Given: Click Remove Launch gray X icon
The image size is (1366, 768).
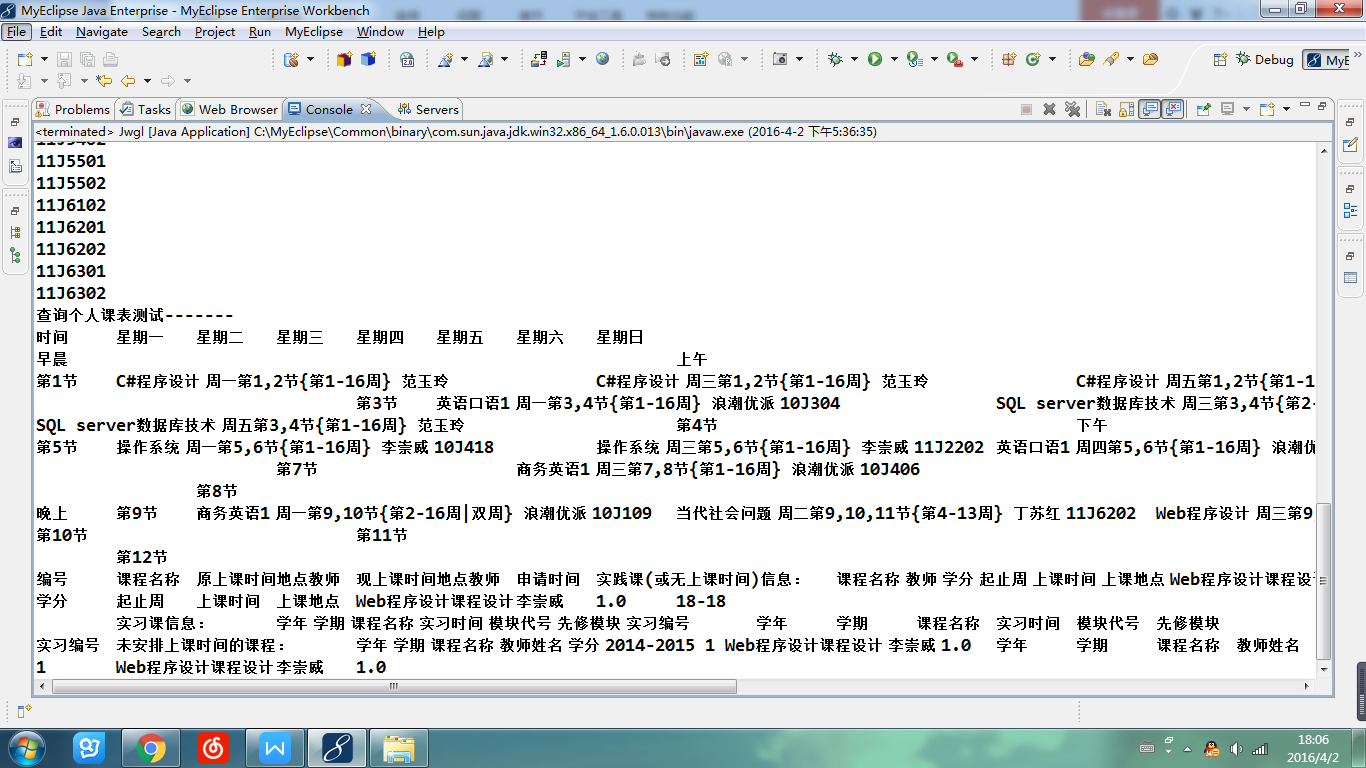Looking at the screenshot, I should (1049, 109).
